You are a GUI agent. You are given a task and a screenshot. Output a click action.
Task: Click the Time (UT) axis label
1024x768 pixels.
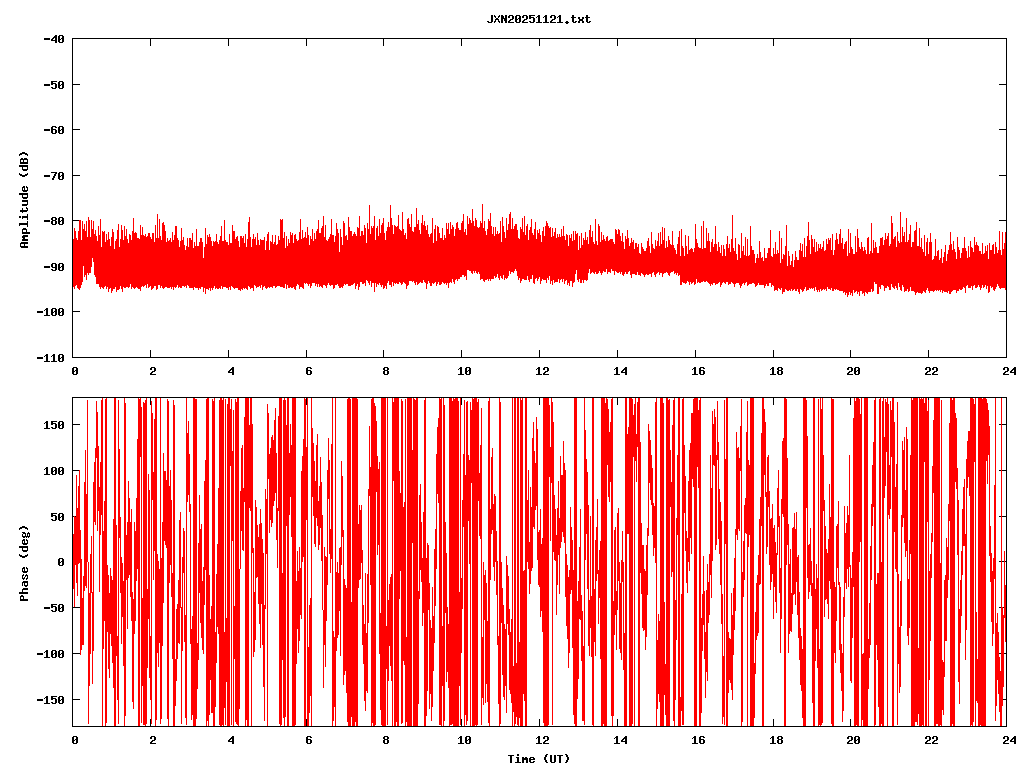538,759
